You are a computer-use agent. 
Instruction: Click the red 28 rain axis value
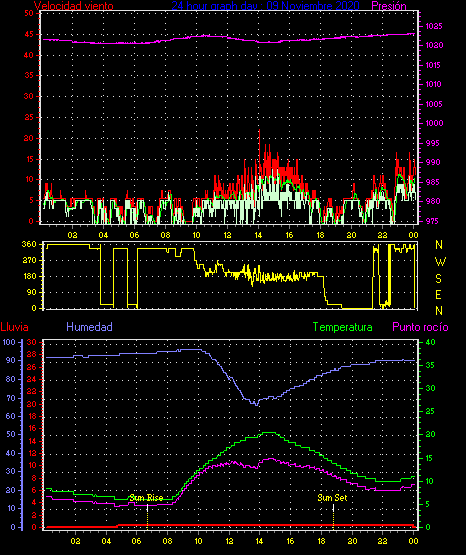[x=31, y=354]
